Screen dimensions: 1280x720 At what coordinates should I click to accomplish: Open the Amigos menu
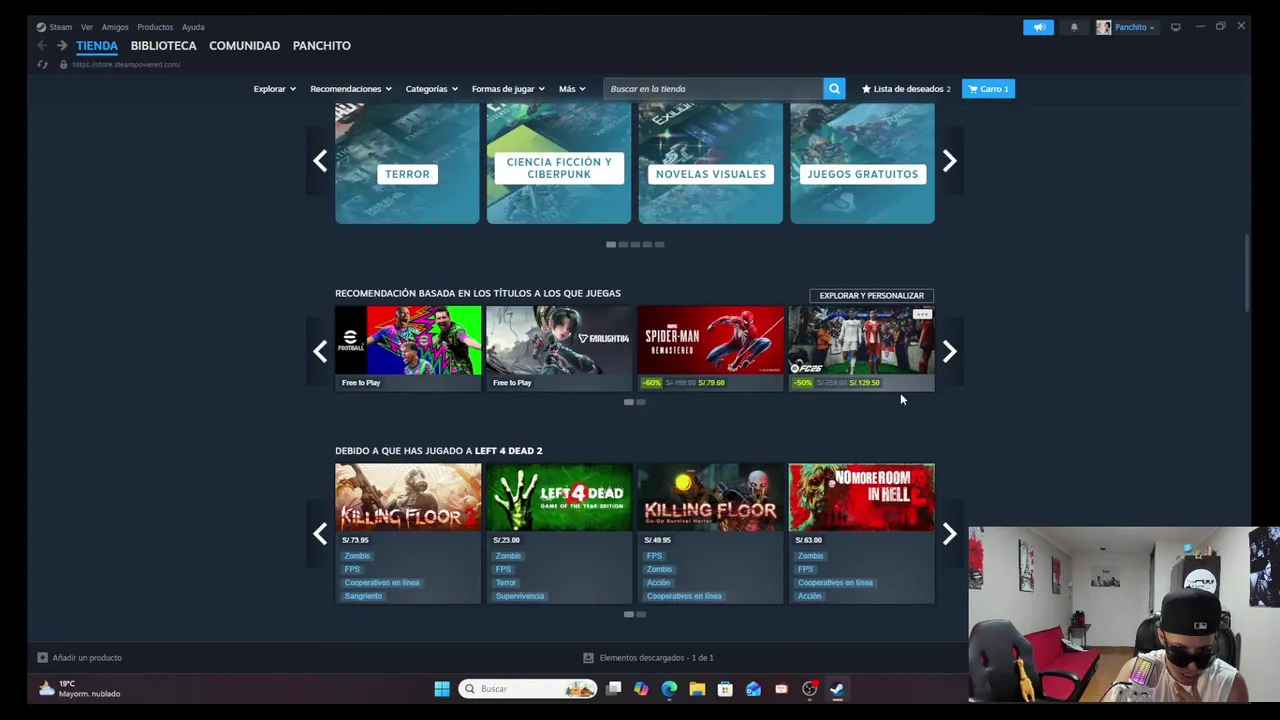[115, 27]
